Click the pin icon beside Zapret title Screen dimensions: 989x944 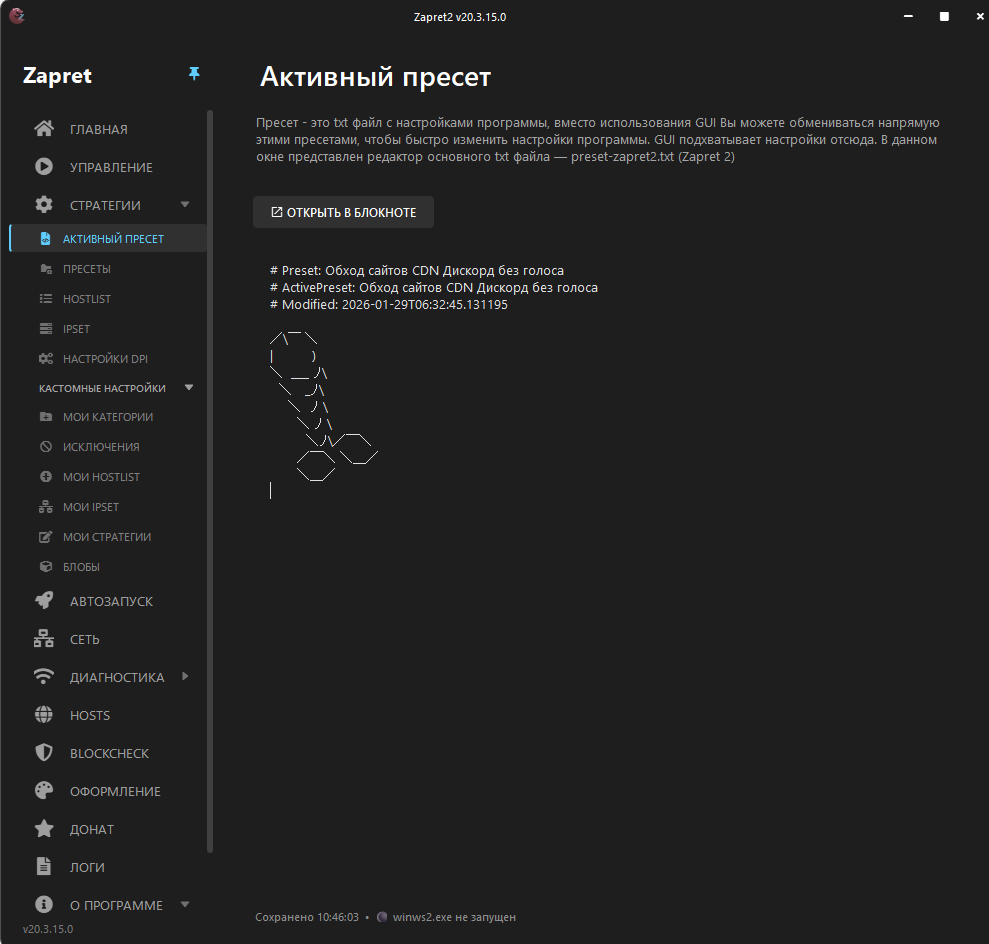coord(194,74)
